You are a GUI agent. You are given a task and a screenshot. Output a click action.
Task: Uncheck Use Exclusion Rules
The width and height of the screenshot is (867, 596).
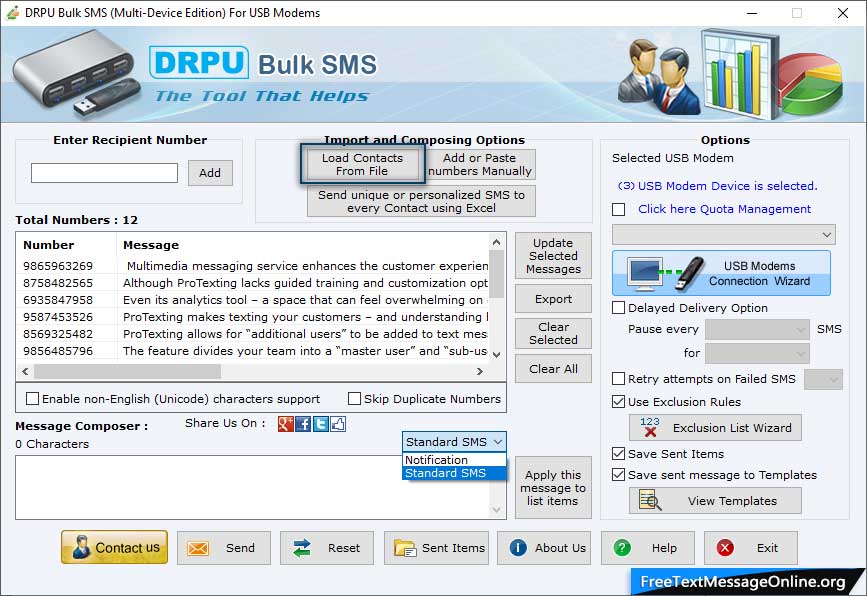[619, 402]
